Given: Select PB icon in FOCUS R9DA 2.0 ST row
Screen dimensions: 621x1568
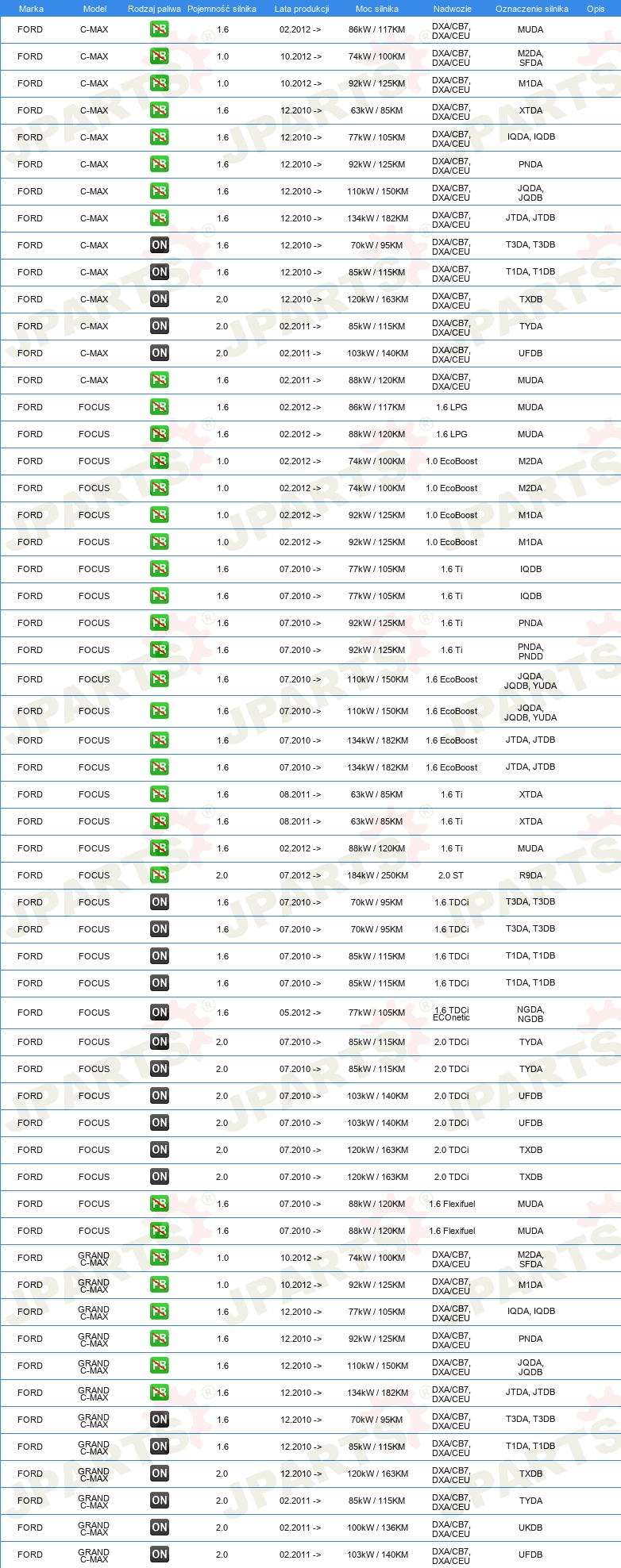Looking at the screenshot, I should pyautogui.click(x=160, y=875).
